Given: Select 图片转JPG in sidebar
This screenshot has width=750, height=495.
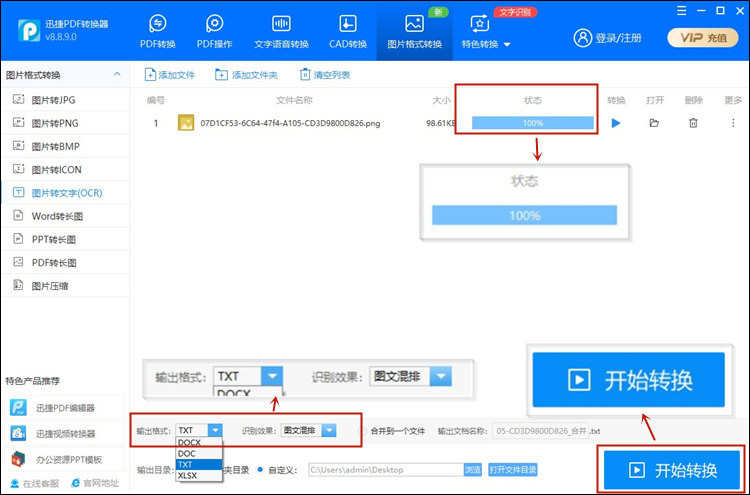Looking at the screenshot, I should tap(65, 99).
